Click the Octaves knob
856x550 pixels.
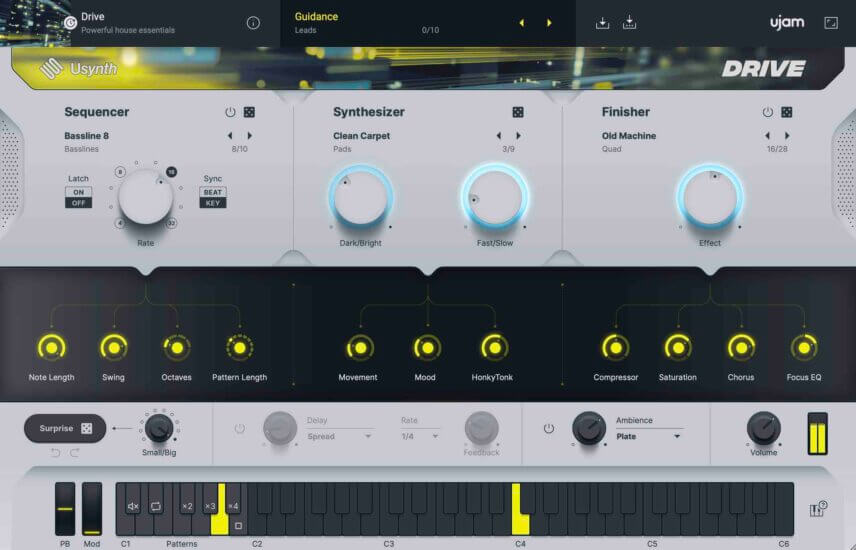coord(177,347)
